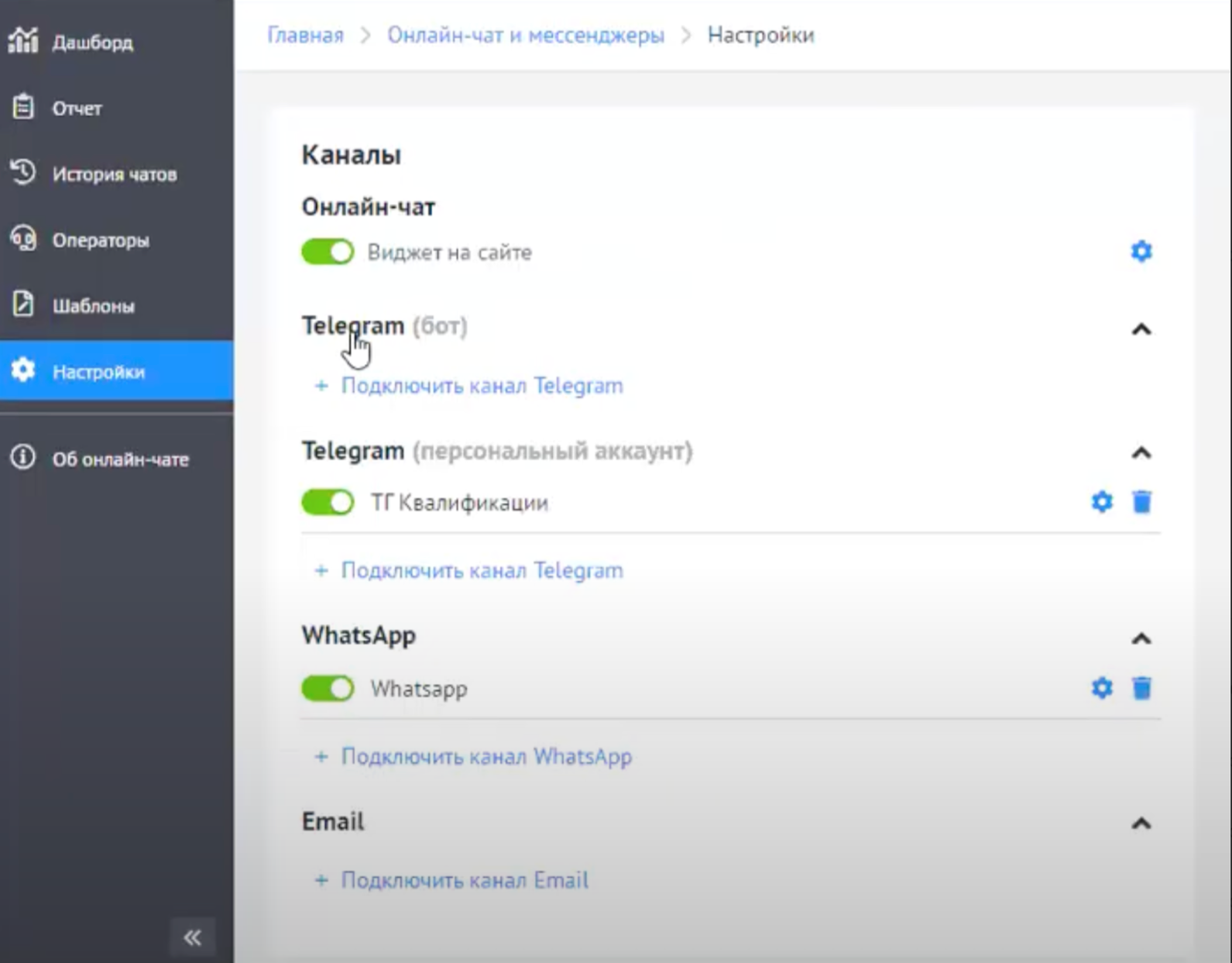Click Подключить канал Telegram under персональный аккаунт

[482, 571]
